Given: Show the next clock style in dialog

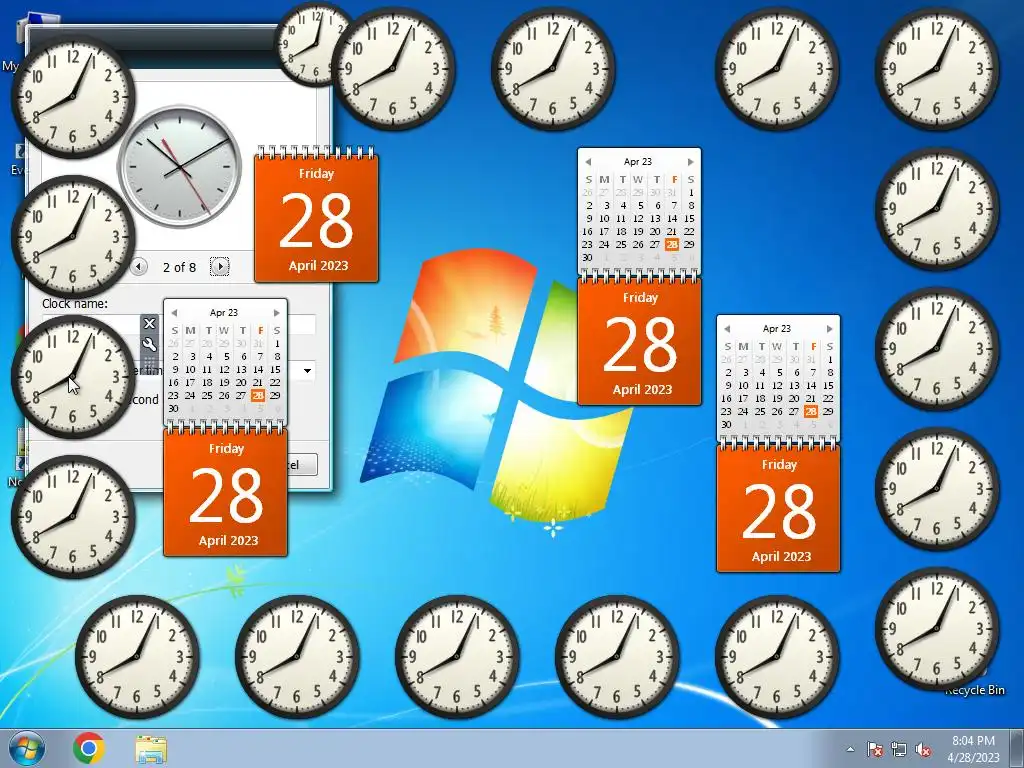Looking at the screenshot, I should click(219, 266).
